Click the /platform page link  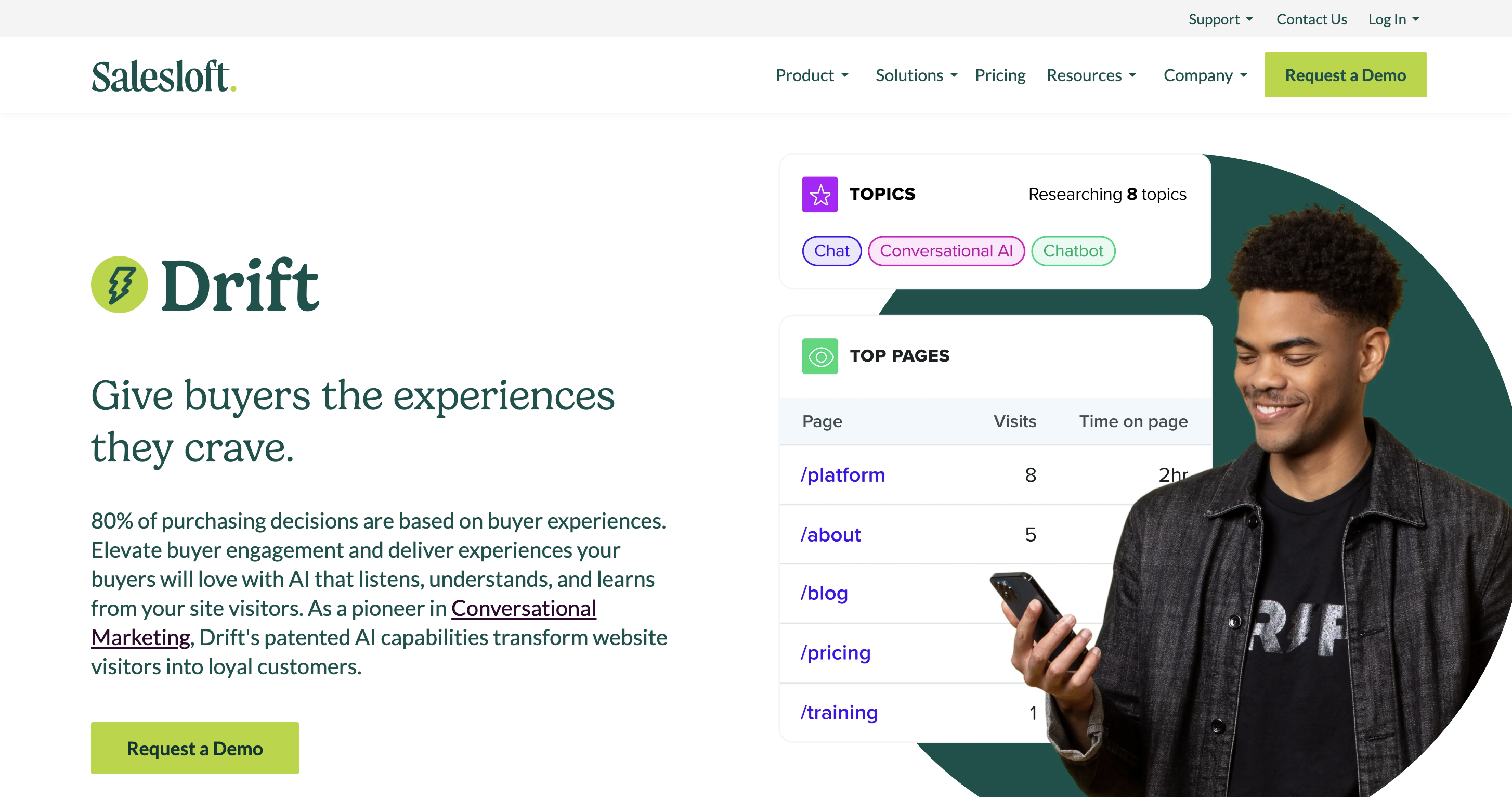pos(843,474)
